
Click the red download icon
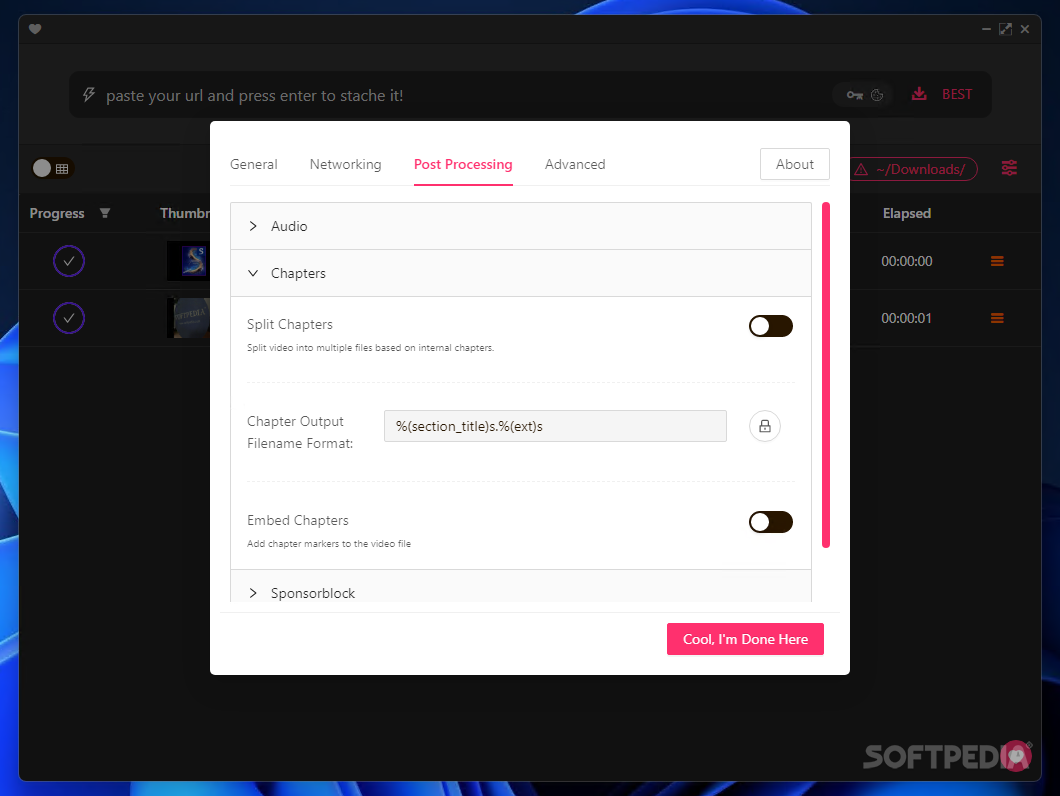(x=919, y=94)
